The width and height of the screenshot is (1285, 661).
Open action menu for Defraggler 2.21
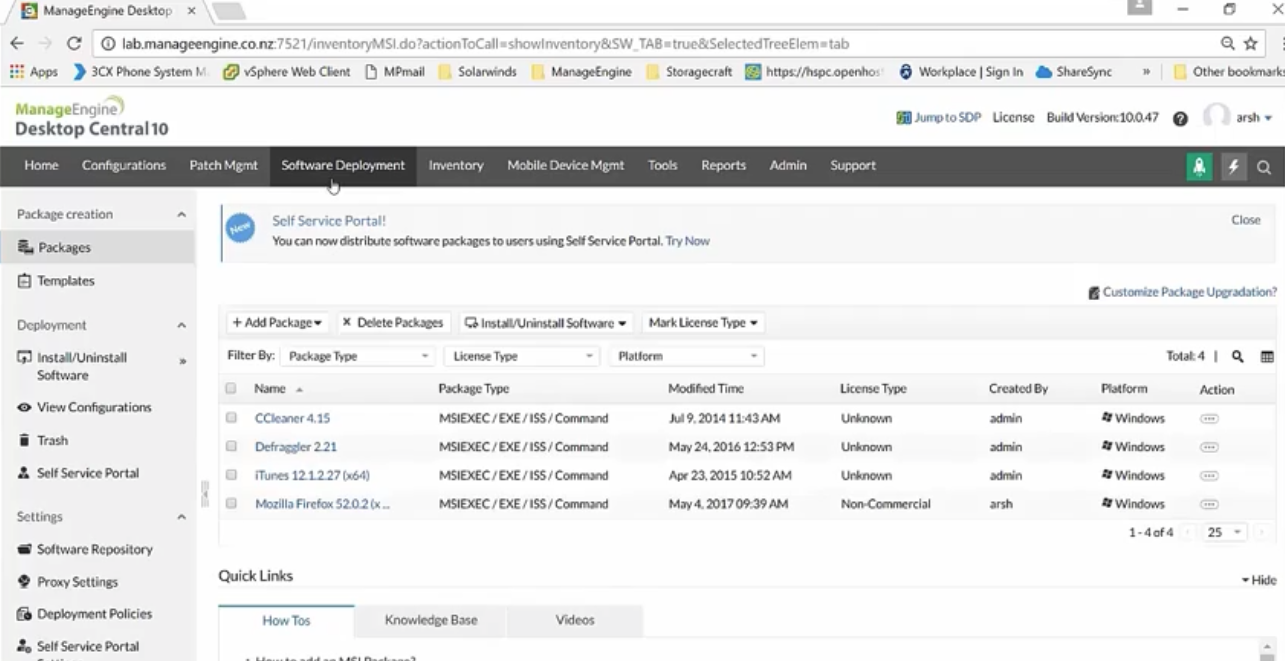click(1209, 447)
